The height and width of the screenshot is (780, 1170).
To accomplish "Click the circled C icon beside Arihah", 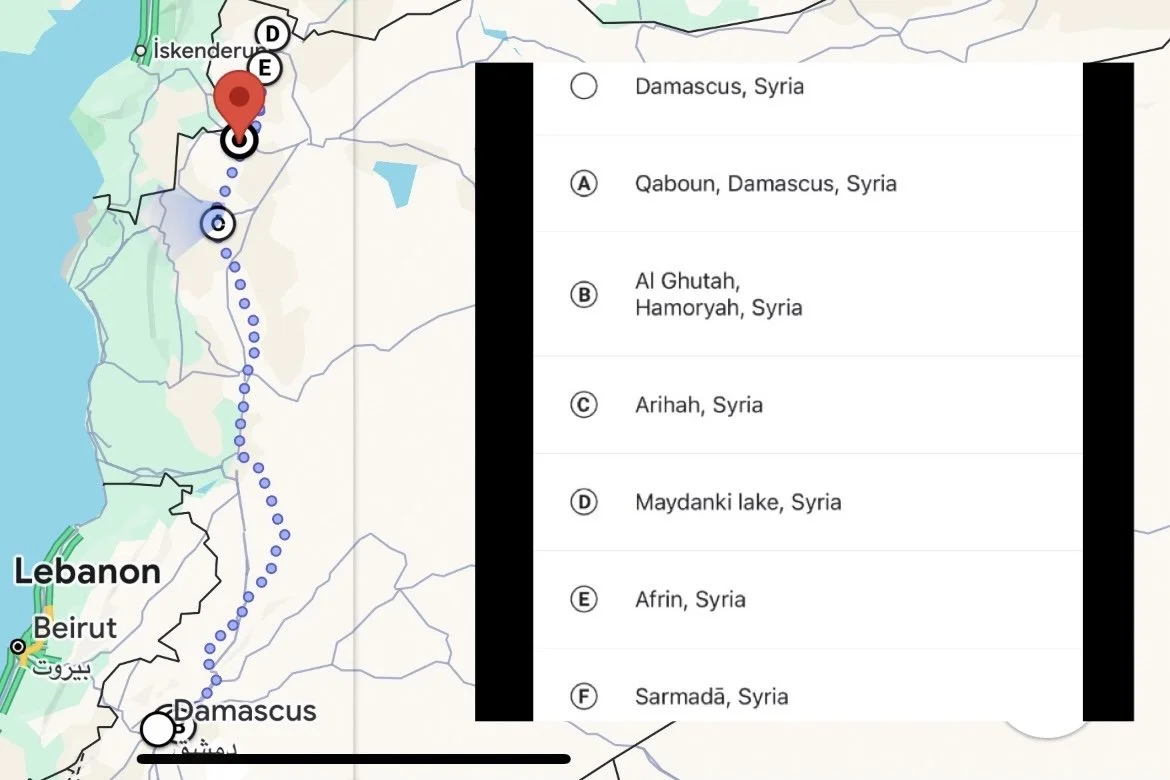I will [584, 405].
